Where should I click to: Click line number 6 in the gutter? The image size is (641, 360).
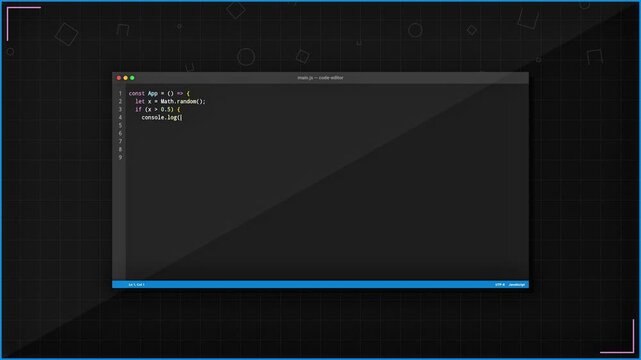pyautogui.click(x=120, y=133)
